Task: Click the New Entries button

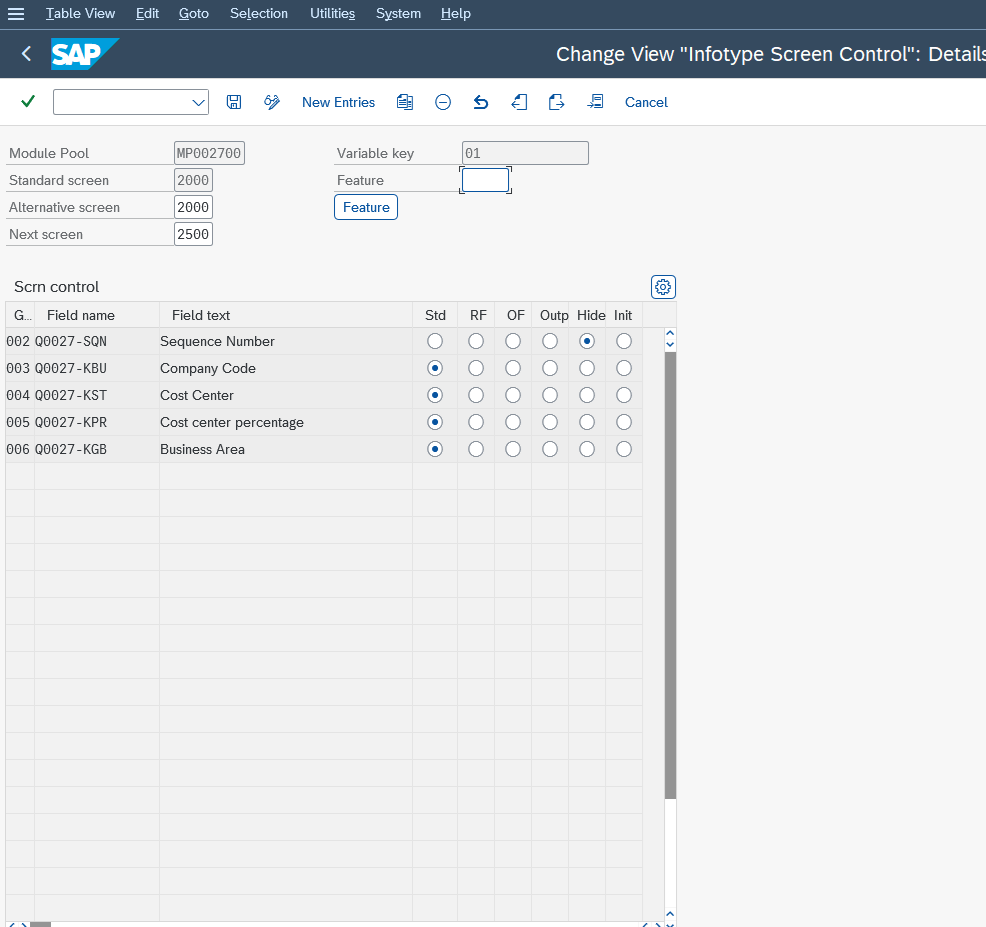Action: click(338, 103)
